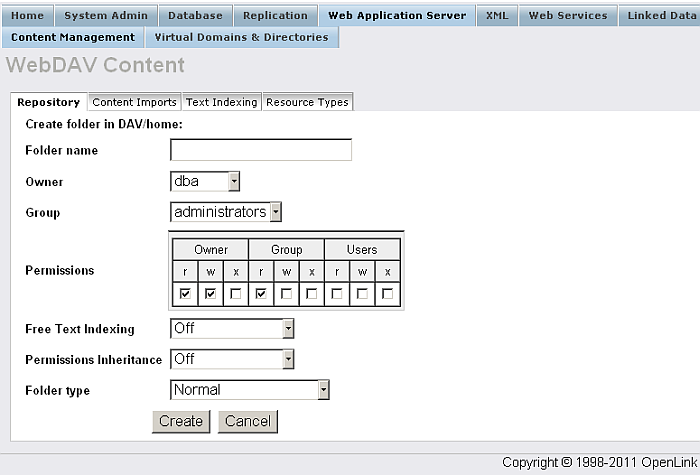Go to the Database menu tab
Image resolution: width=700 pixels, height=475 pixels.
coord(195,16)
